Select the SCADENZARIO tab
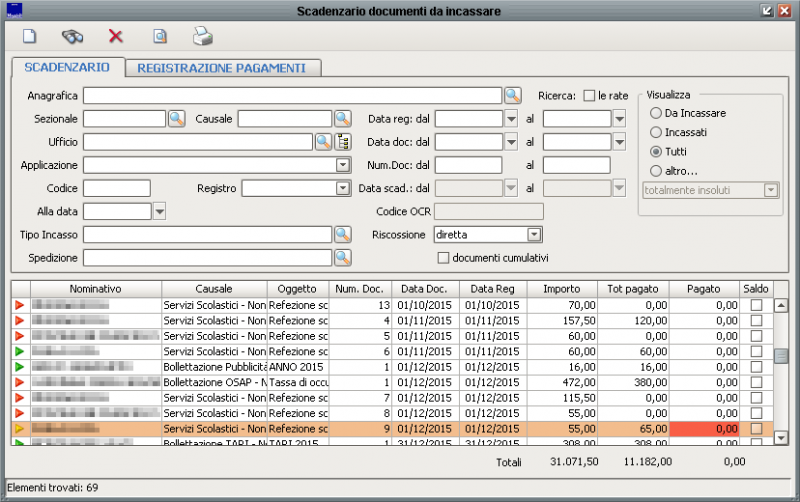 coord(67,67)
